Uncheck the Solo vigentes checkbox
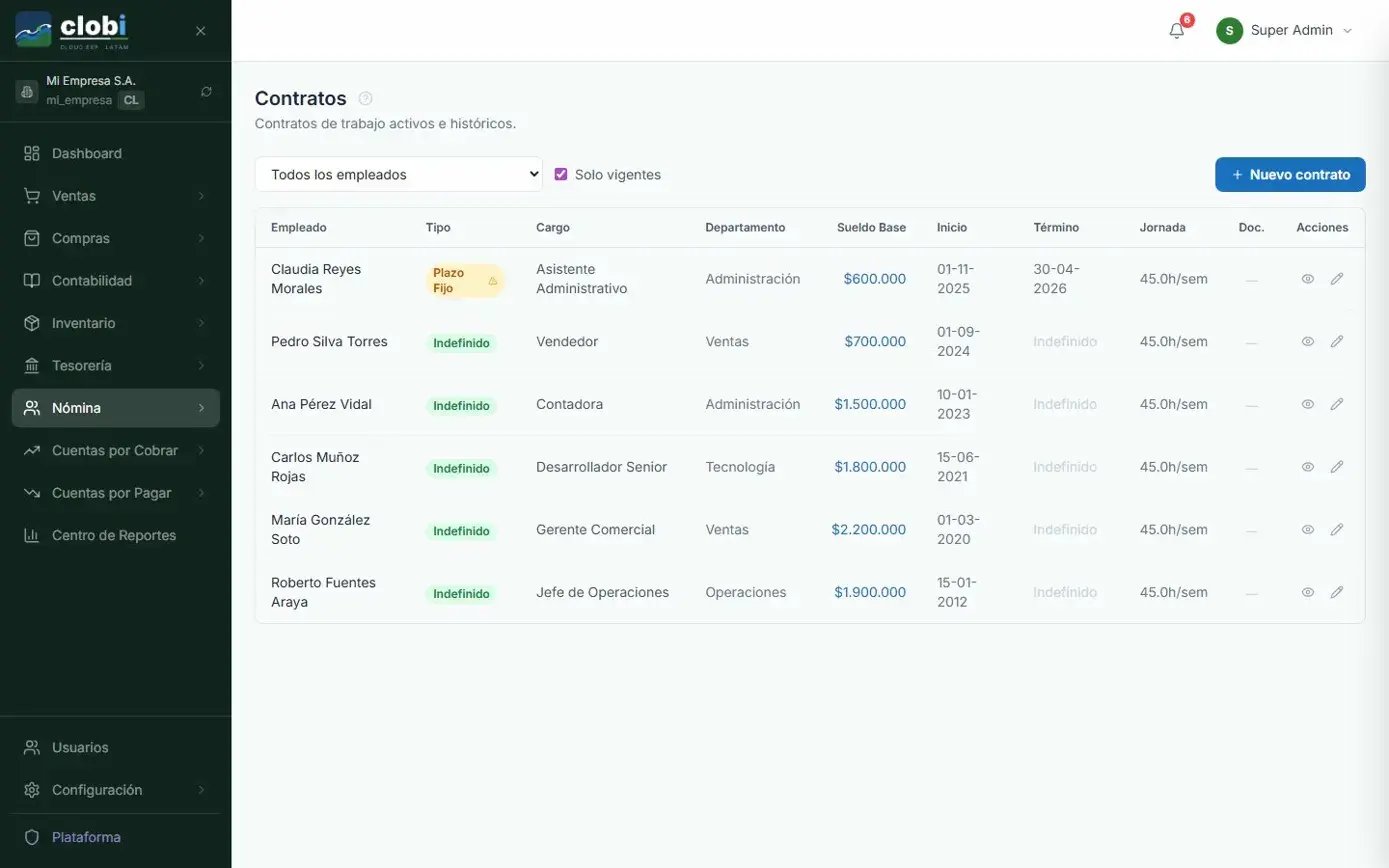This screenshot has width=1389, height=868. [561, 174]
